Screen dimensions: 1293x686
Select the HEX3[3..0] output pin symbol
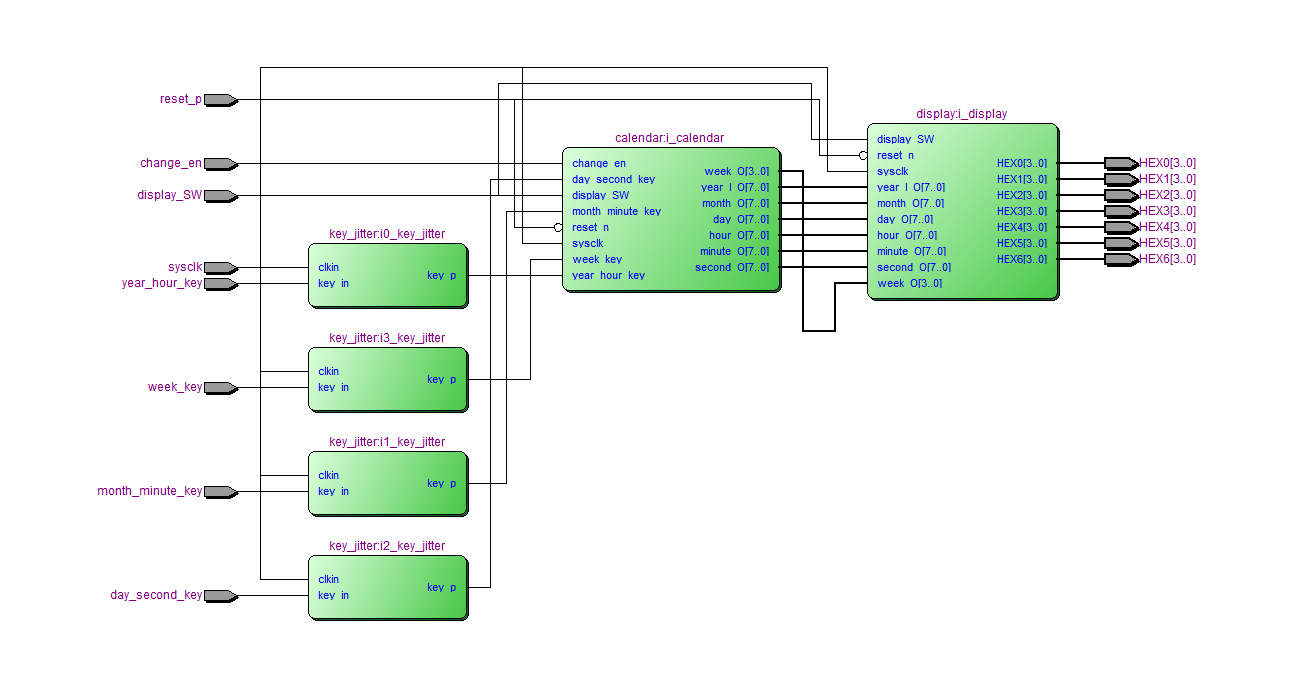(x=1121, y=211)
